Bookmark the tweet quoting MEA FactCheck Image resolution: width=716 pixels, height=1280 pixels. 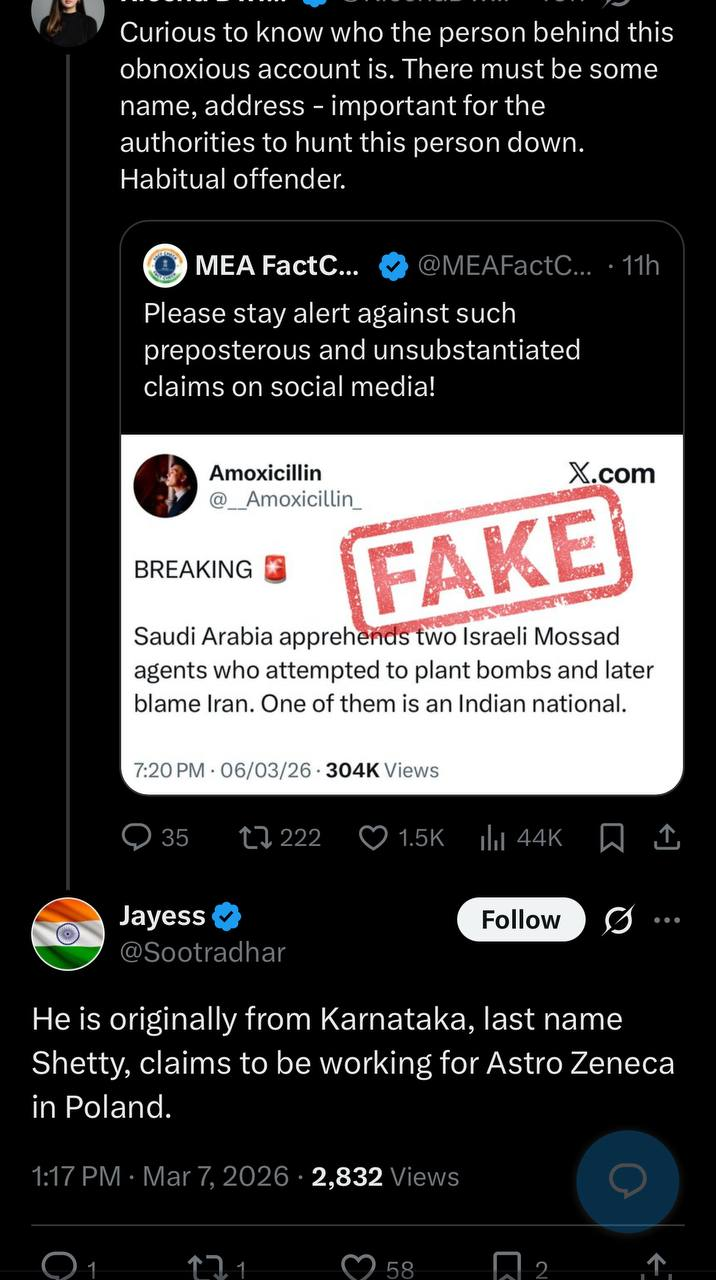611,837
